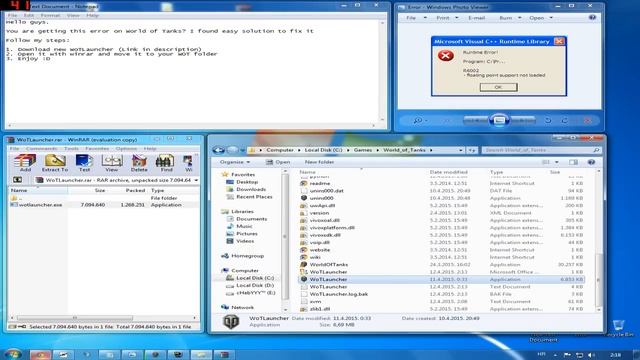This screenshot has width=640, height=360.
Task: Go up one level in WinRAR
Action: 18,180
